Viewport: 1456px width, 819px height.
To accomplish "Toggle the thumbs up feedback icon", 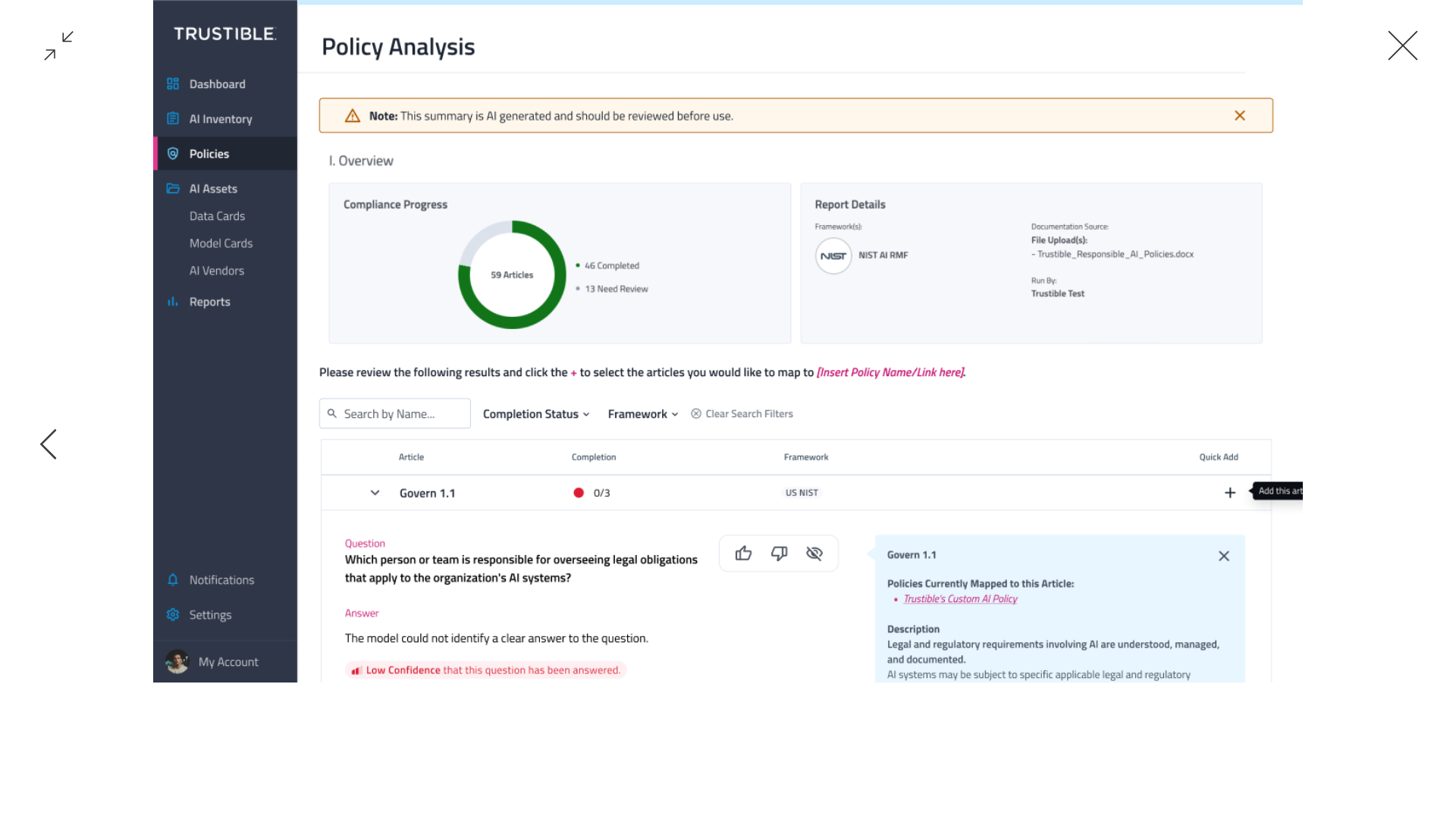I will pyautogui.click(x=743, y=553).
